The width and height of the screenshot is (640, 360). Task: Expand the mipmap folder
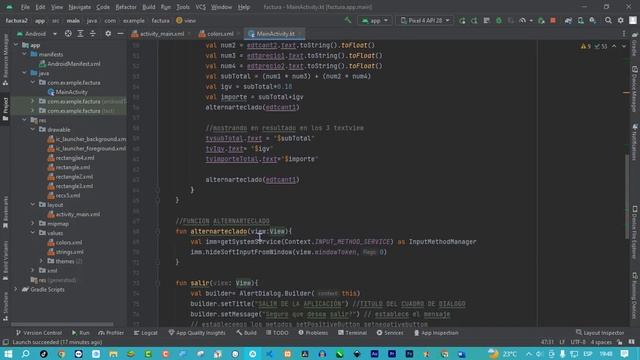pos(33,223)
